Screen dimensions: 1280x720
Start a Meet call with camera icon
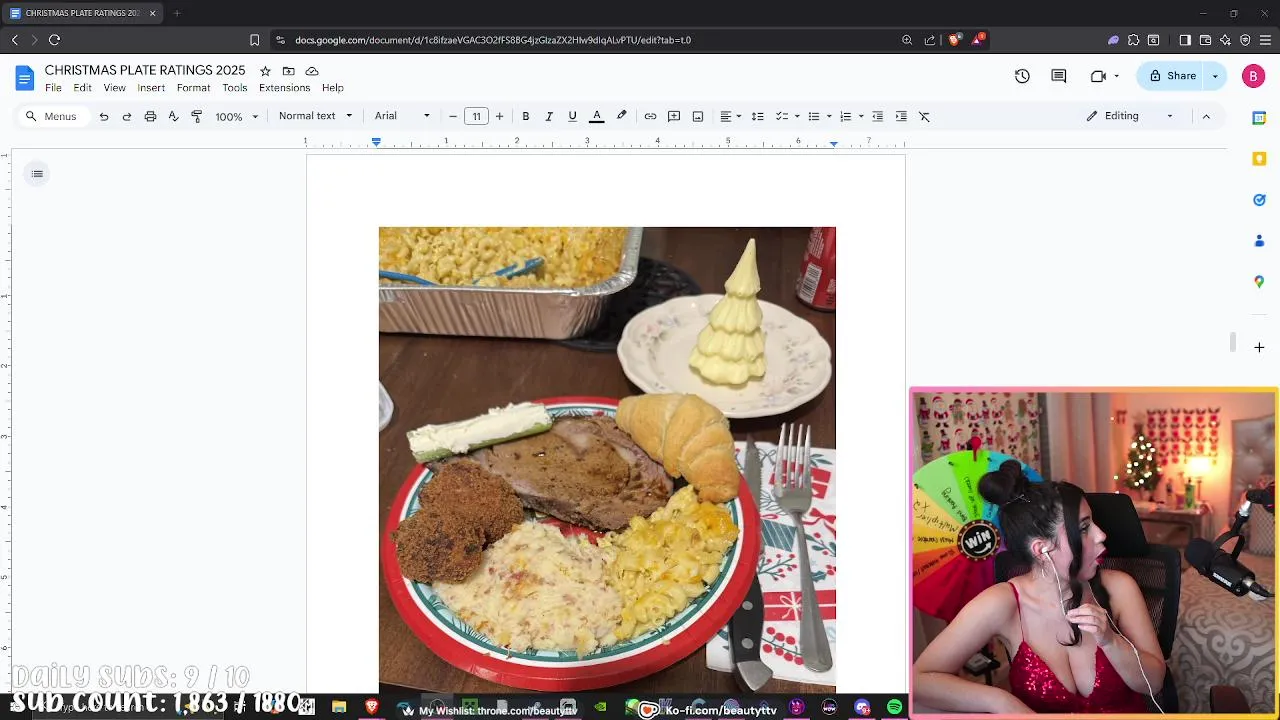[x=1098, y=76]
